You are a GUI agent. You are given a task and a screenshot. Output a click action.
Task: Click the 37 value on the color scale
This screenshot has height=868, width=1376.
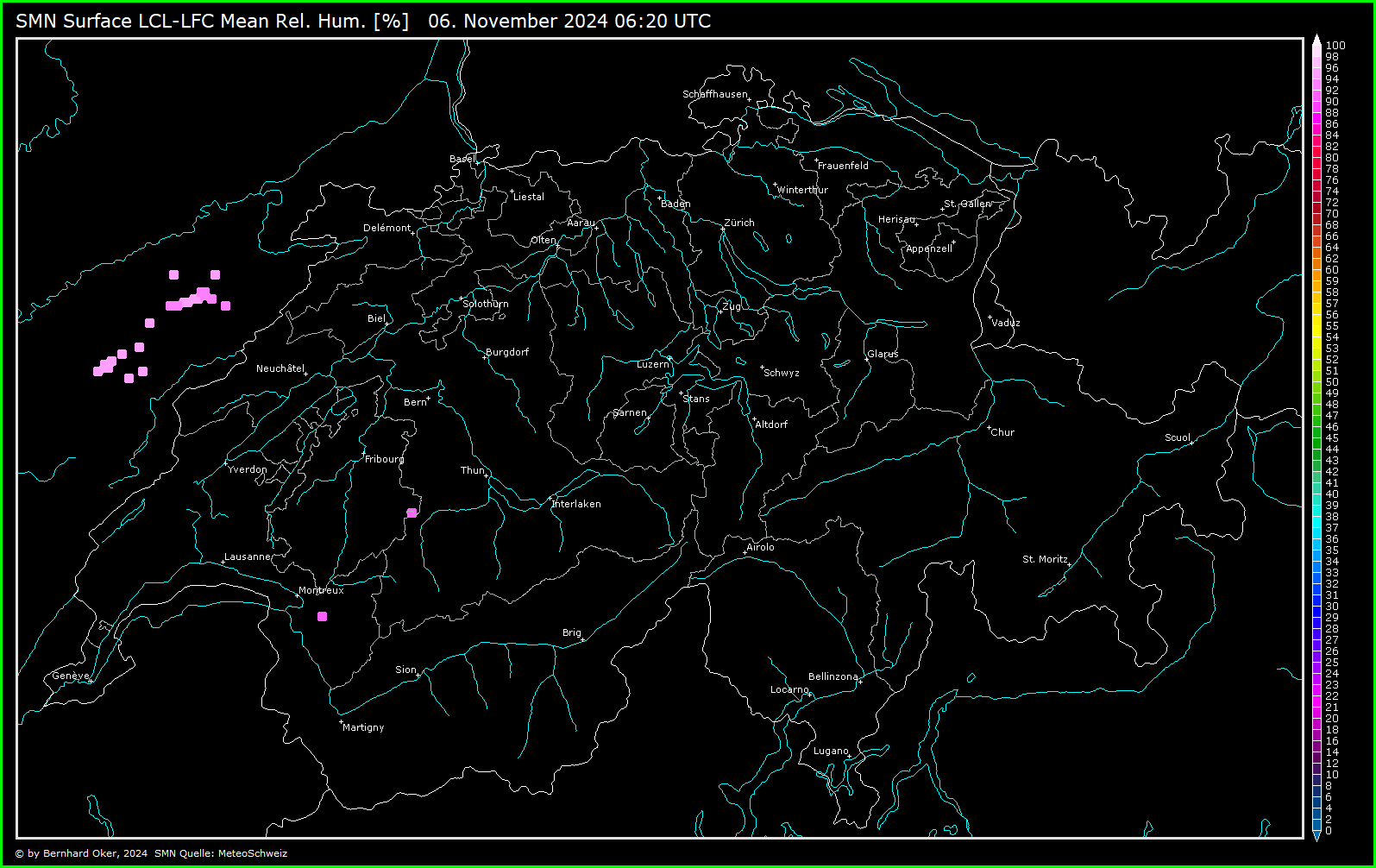pos(1332,528)
